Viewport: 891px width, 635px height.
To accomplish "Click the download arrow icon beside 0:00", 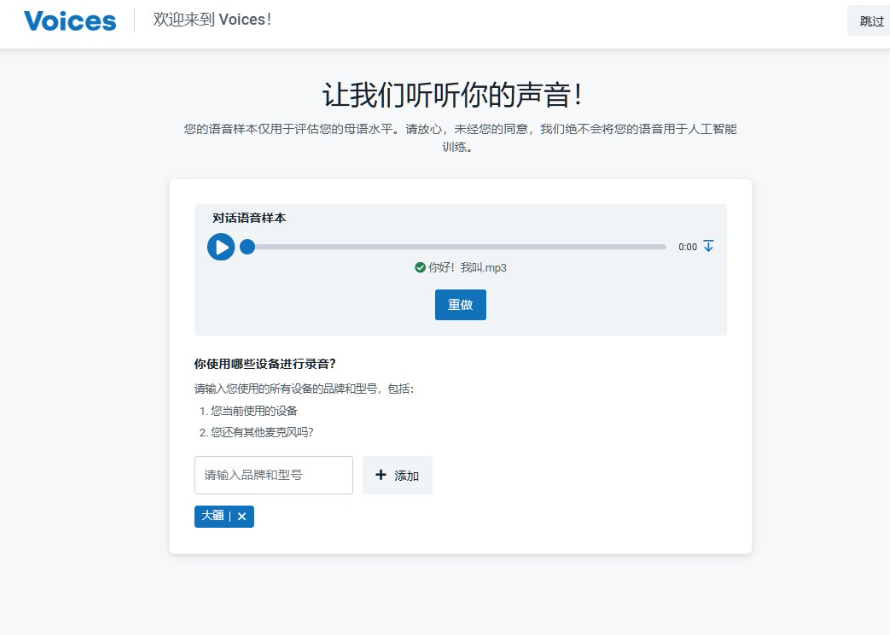I will (x=709, y=246).
